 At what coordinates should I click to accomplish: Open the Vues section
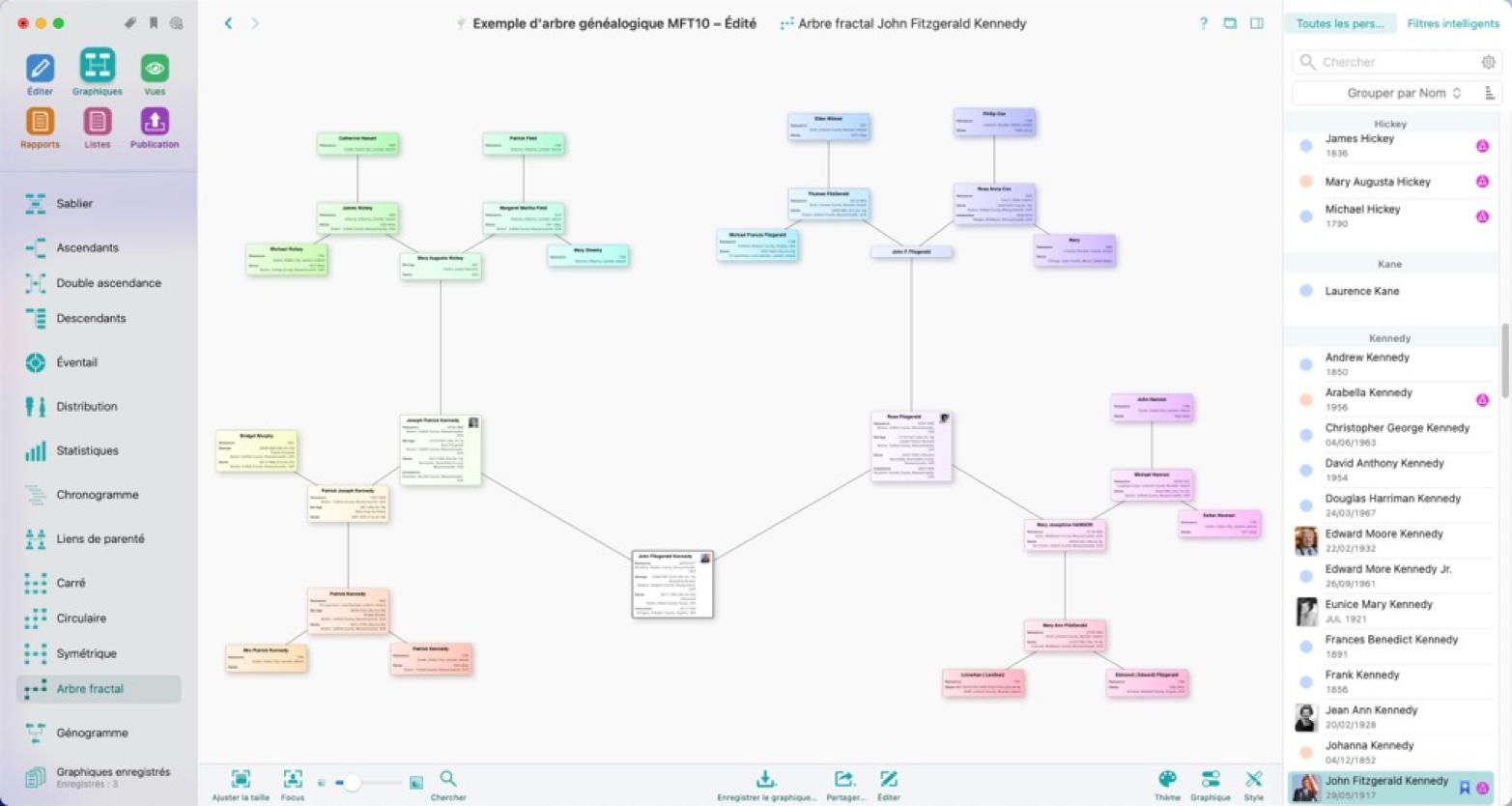click(155, 74)
